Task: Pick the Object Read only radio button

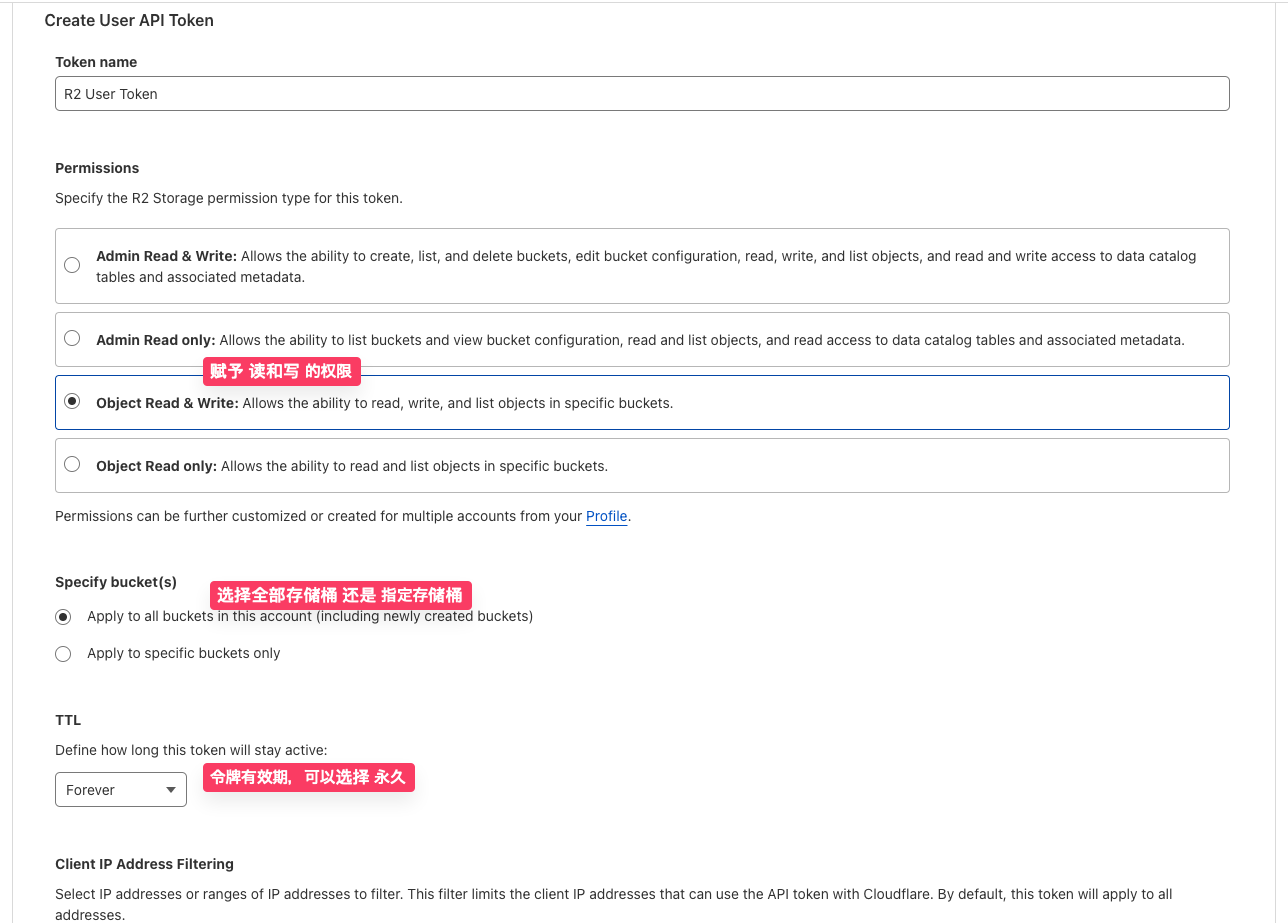Action: (x=72, y=465)
